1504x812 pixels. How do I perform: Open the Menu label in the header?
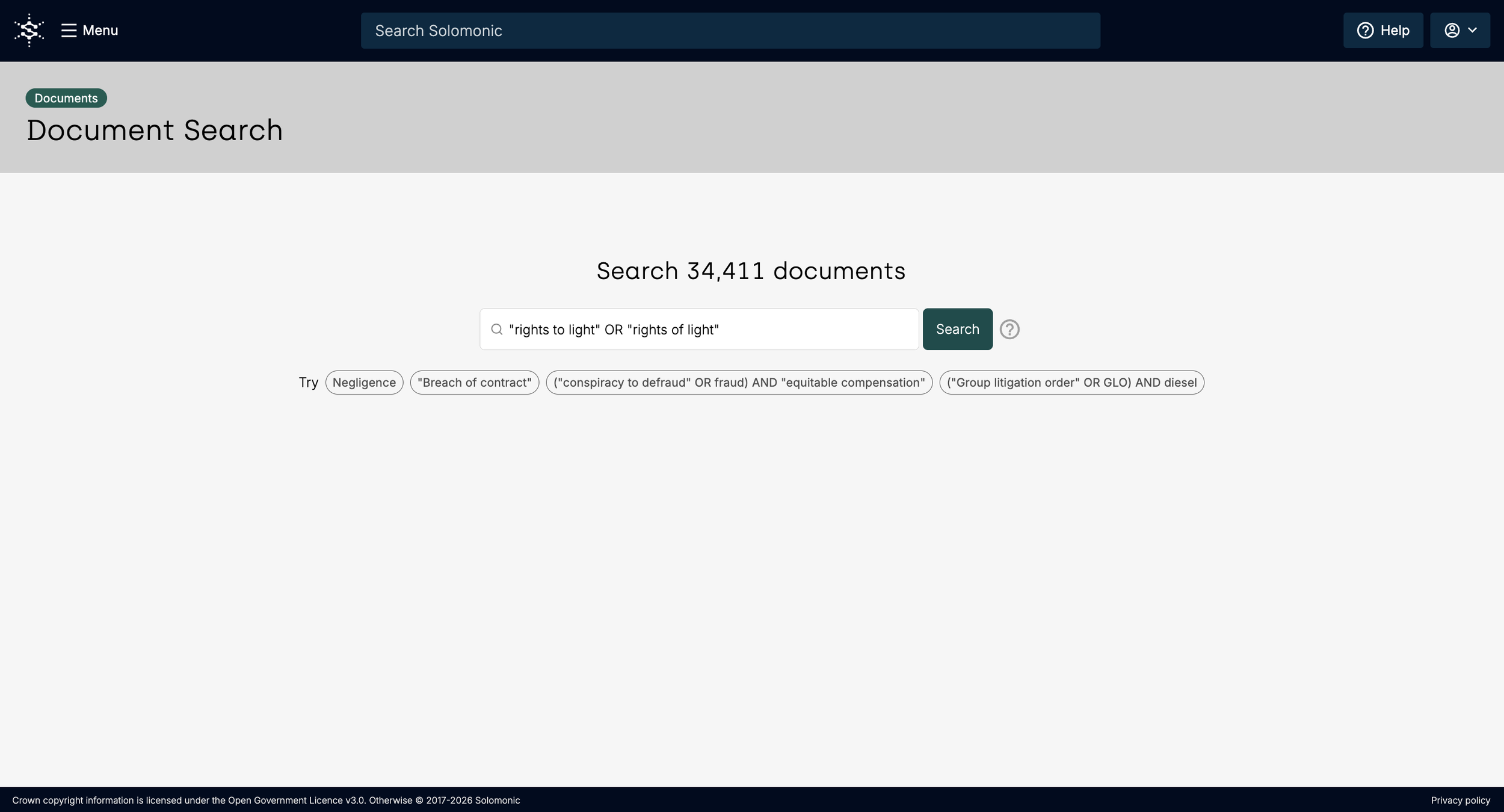100,30
